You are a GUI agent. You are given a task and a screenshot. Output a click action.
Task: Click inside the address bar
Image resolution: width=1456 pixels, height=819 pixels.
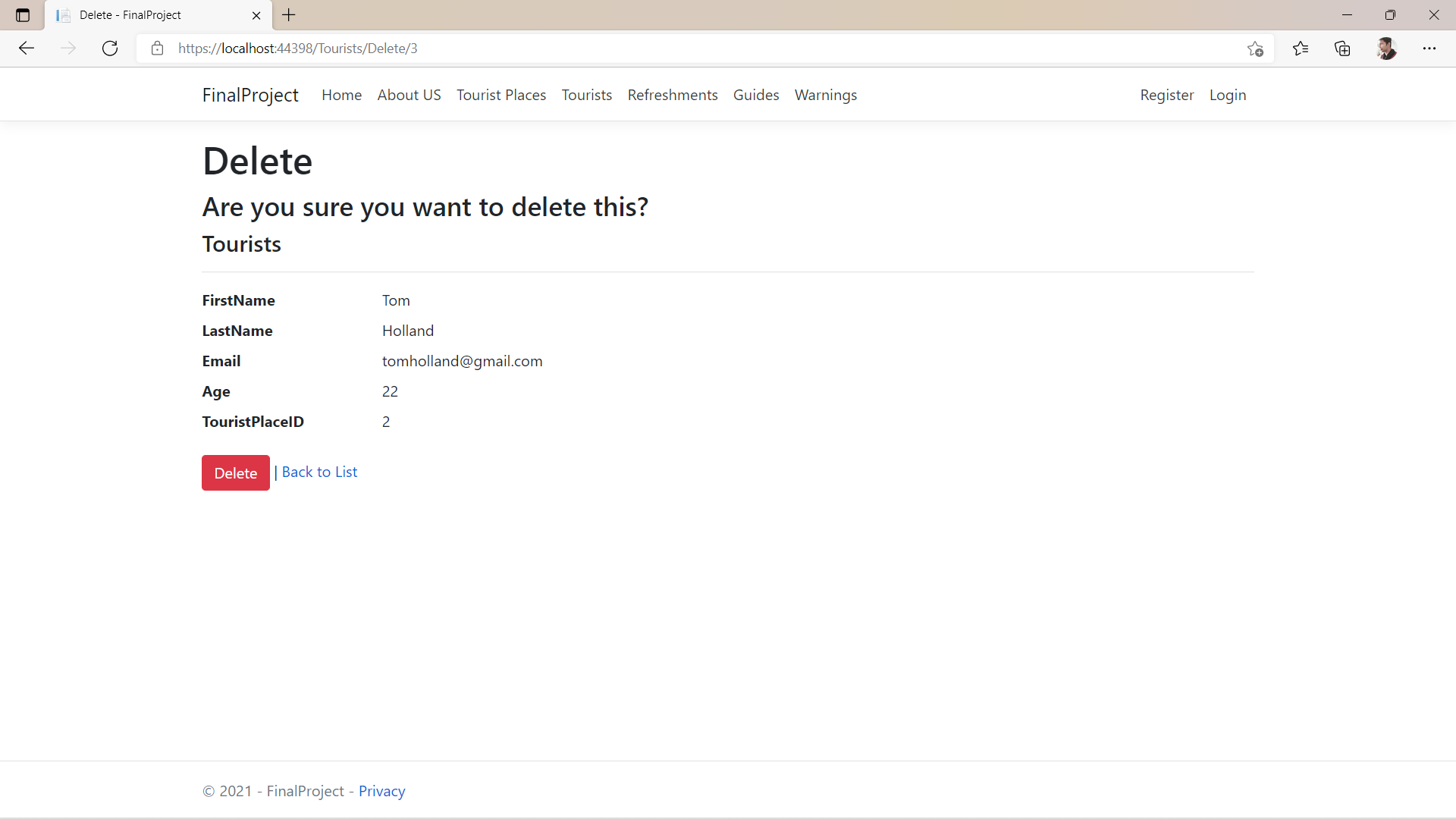click(x=531, y=48)
